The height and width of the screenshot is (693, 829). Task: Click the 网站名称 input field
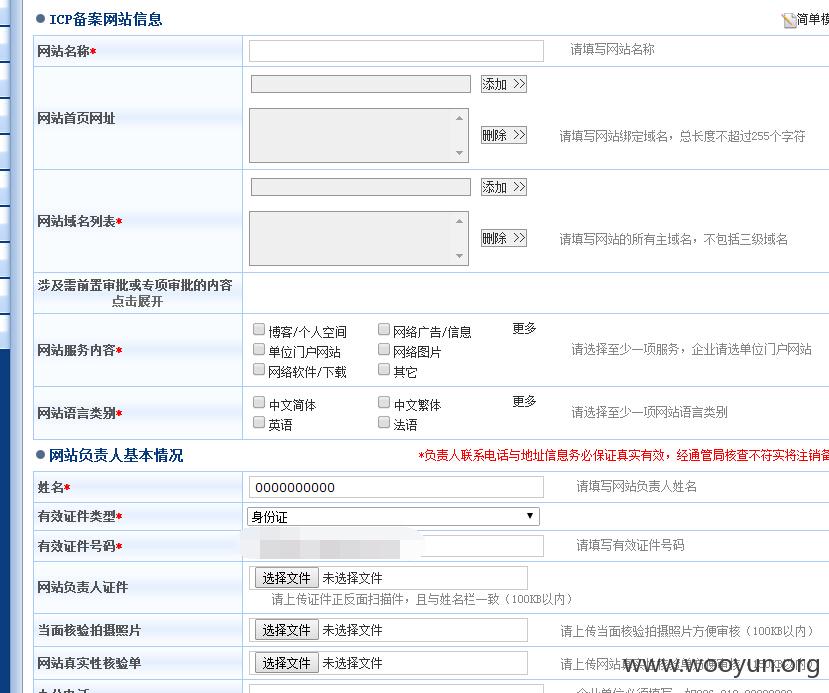pyautogui.click(x=396, y=51)
